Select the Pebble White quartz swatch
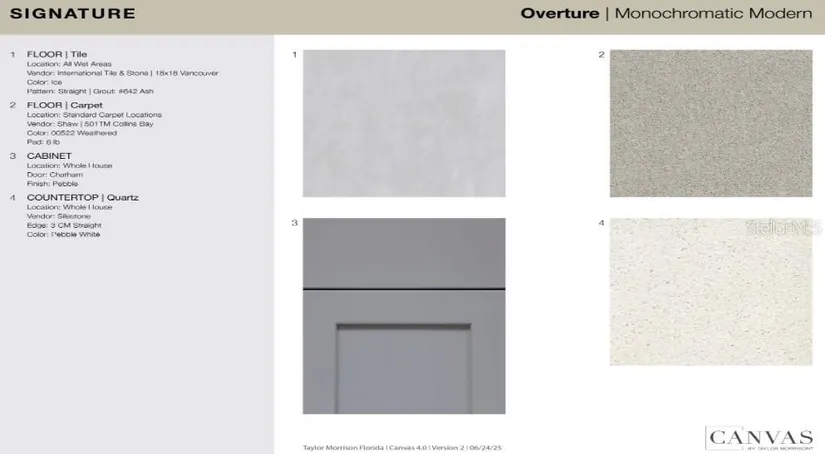Screen dimensions: 825x454 (x=710, y=291)
